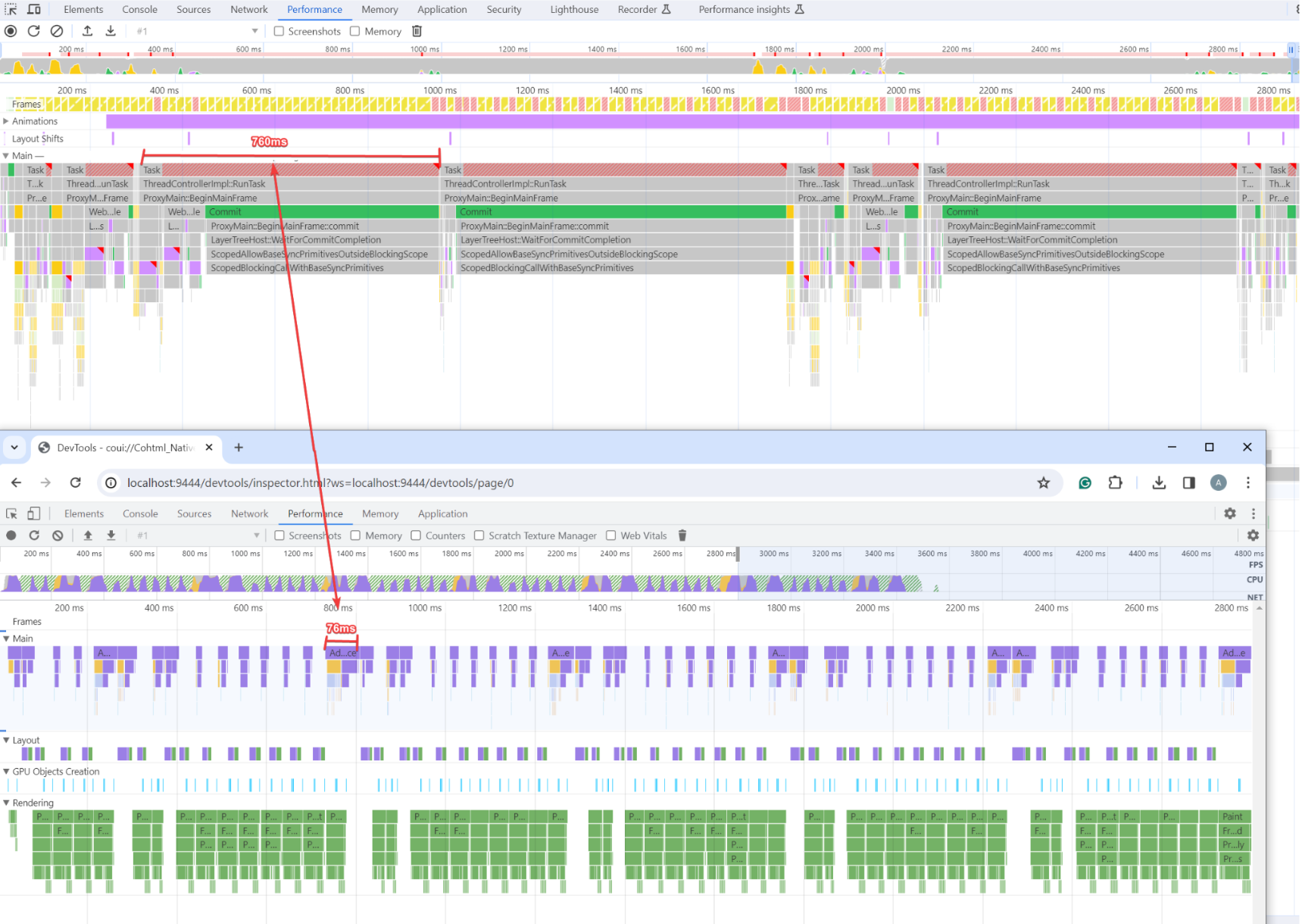
Task: Tick the Web Vitals checkbox
Action: point(610,535)
